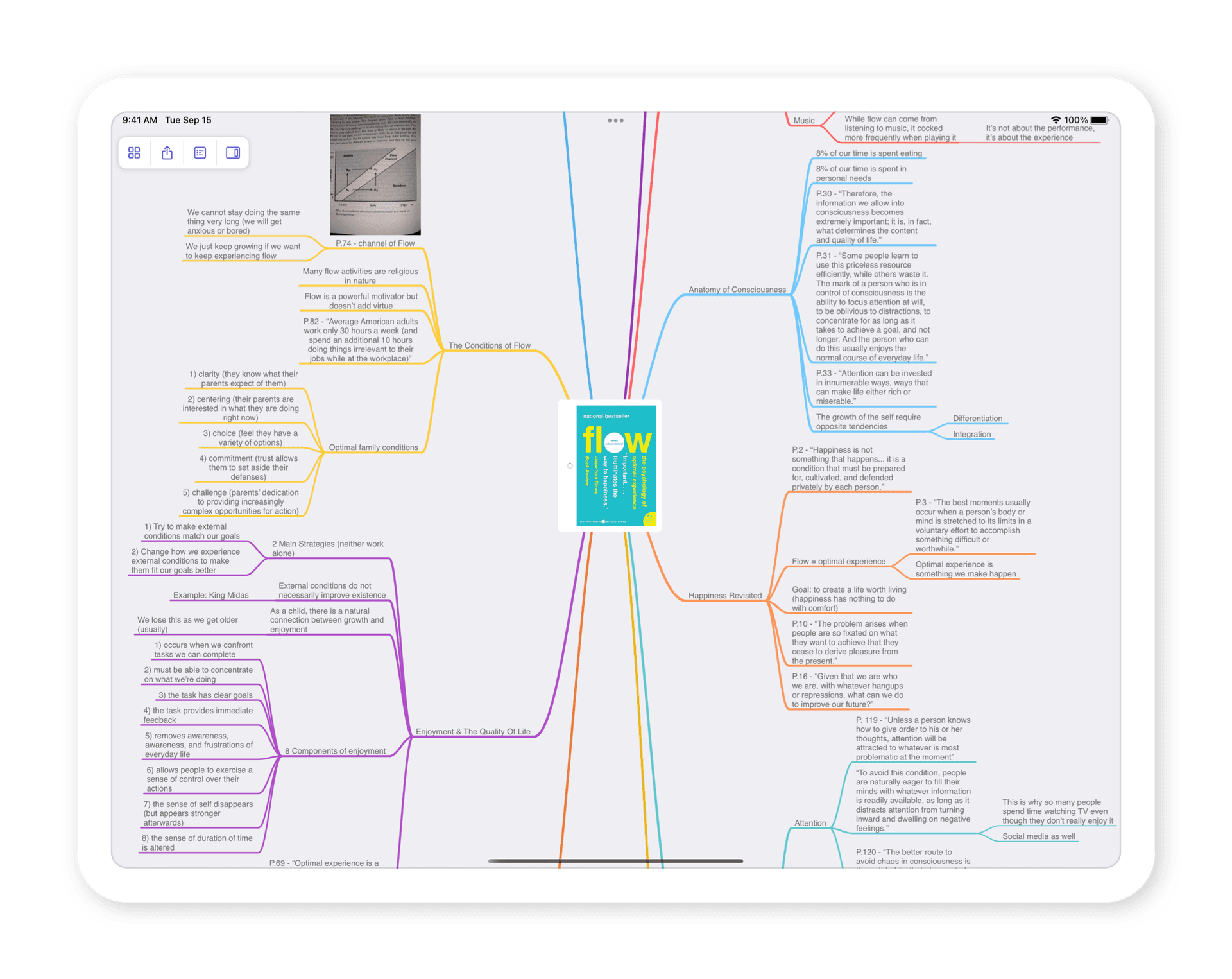Select the Optimal family conditions node
This screenshot has height=979, width=1232.
[x=373, y=447]
